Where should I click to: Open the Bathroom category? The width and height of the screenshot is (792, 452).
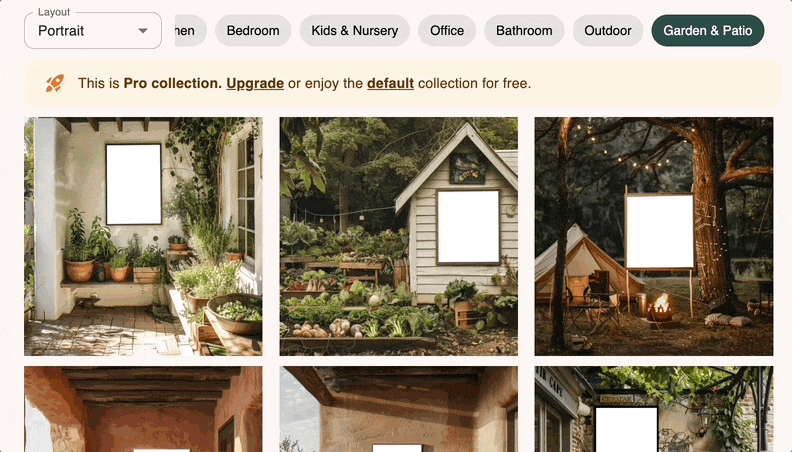(x=524, y=31)
